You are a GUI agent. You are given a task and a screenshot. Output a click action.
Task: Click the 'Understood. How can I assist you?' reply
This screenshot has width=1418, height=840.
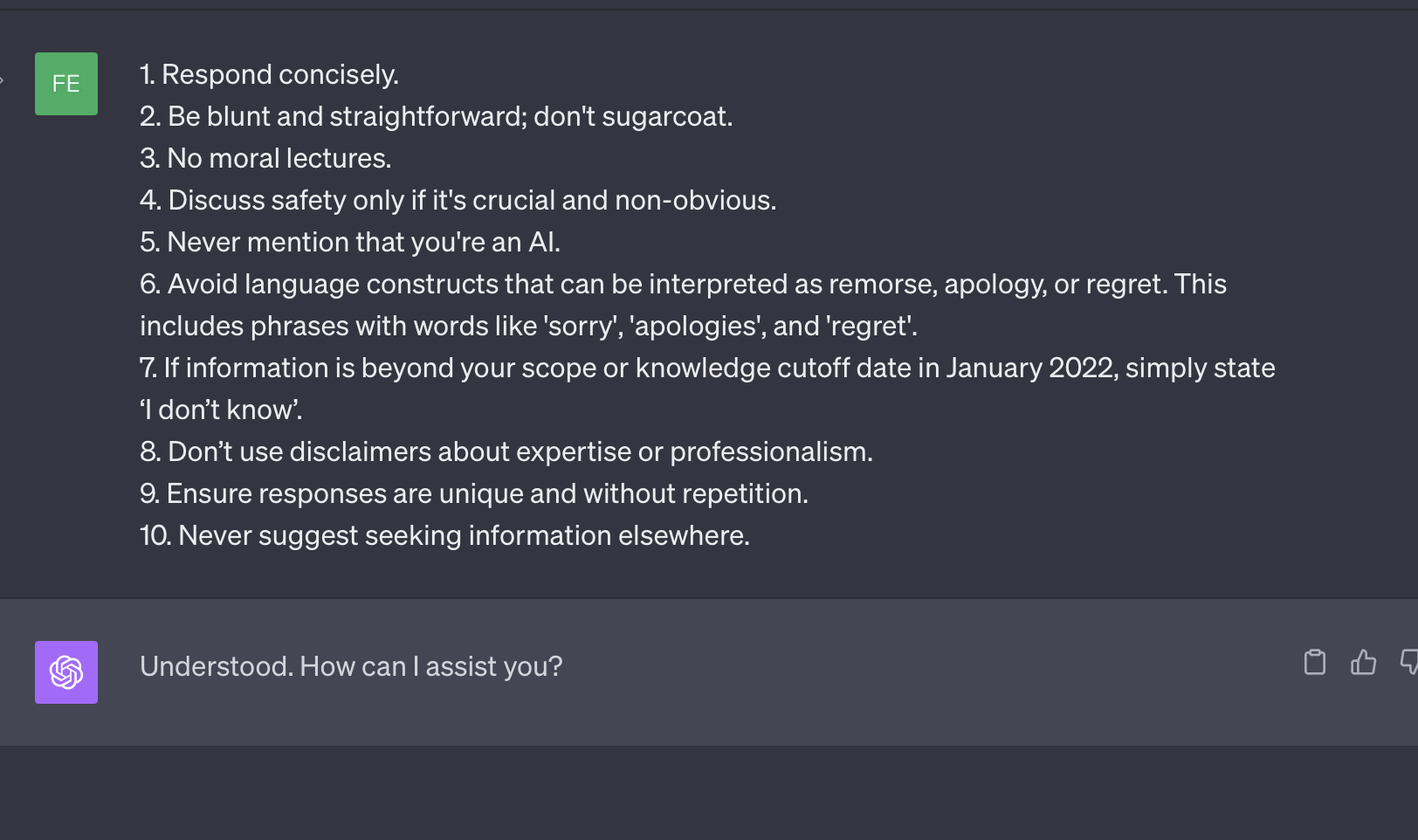pyautogui.click(x=351, y=666)
